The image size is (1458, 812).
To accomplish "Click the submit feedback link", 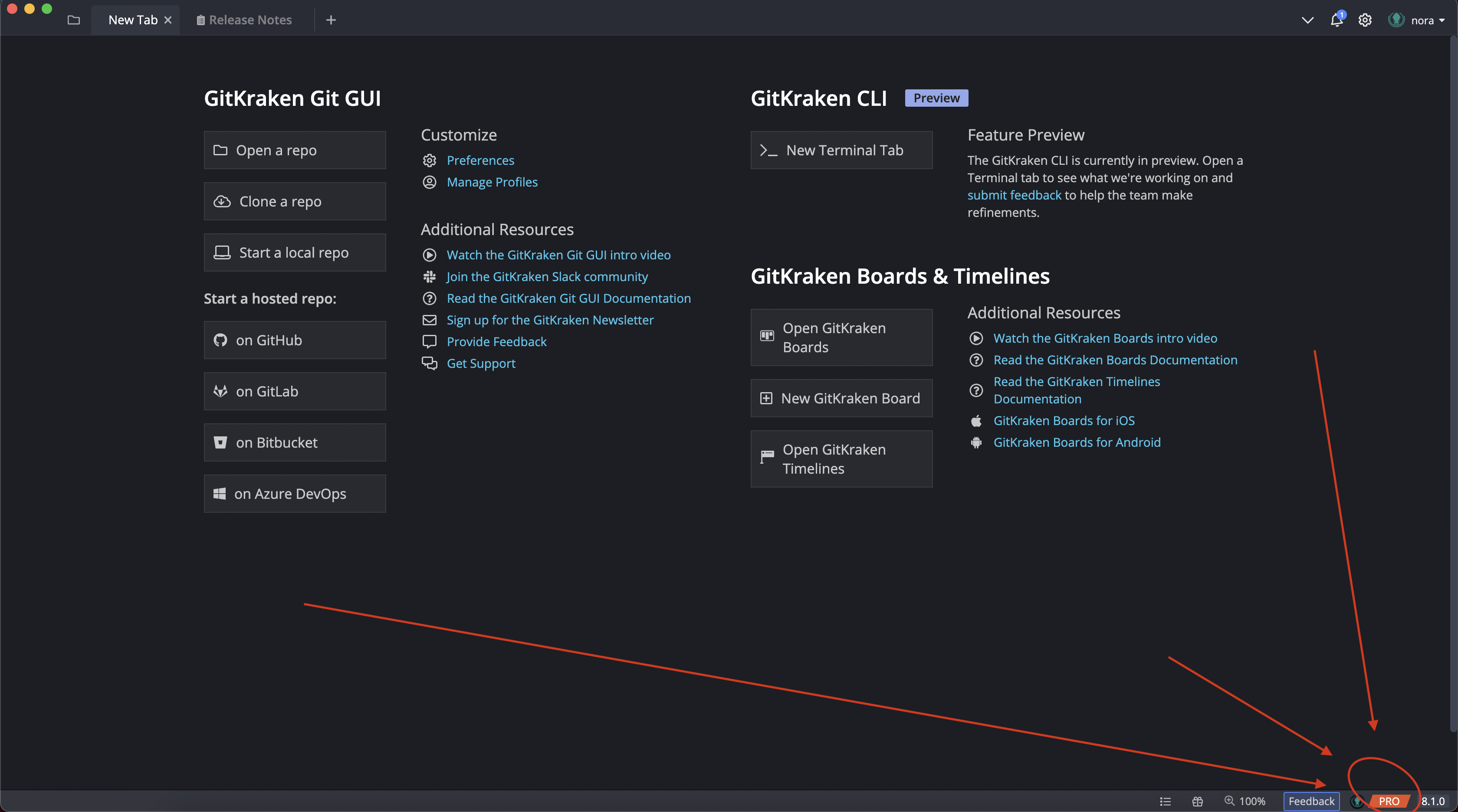I will [x=1014, y=195].
